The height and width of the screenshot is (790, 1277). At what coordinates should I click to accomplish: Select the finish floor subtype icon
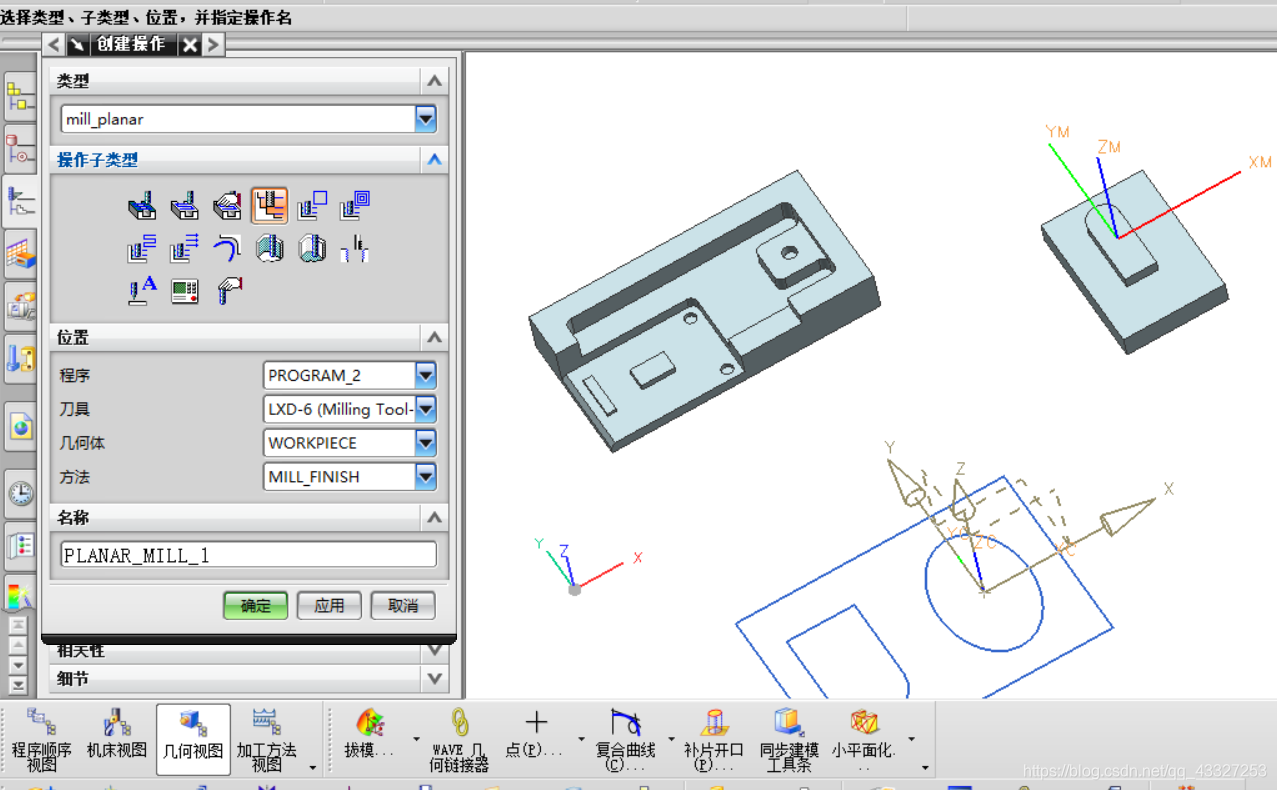tap(312, 248)
